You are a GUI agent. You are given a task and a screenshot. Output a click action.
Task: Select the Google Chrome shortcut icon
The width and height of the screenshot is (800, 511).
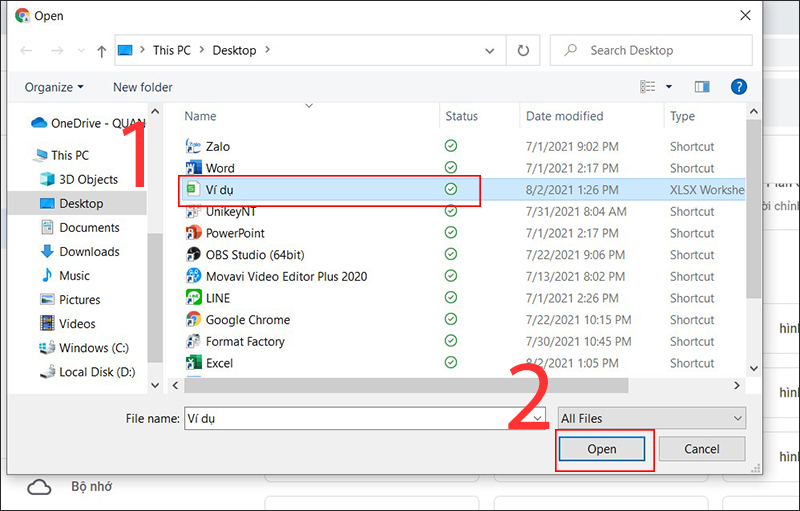pyautogui.click(x=193, y=320)
